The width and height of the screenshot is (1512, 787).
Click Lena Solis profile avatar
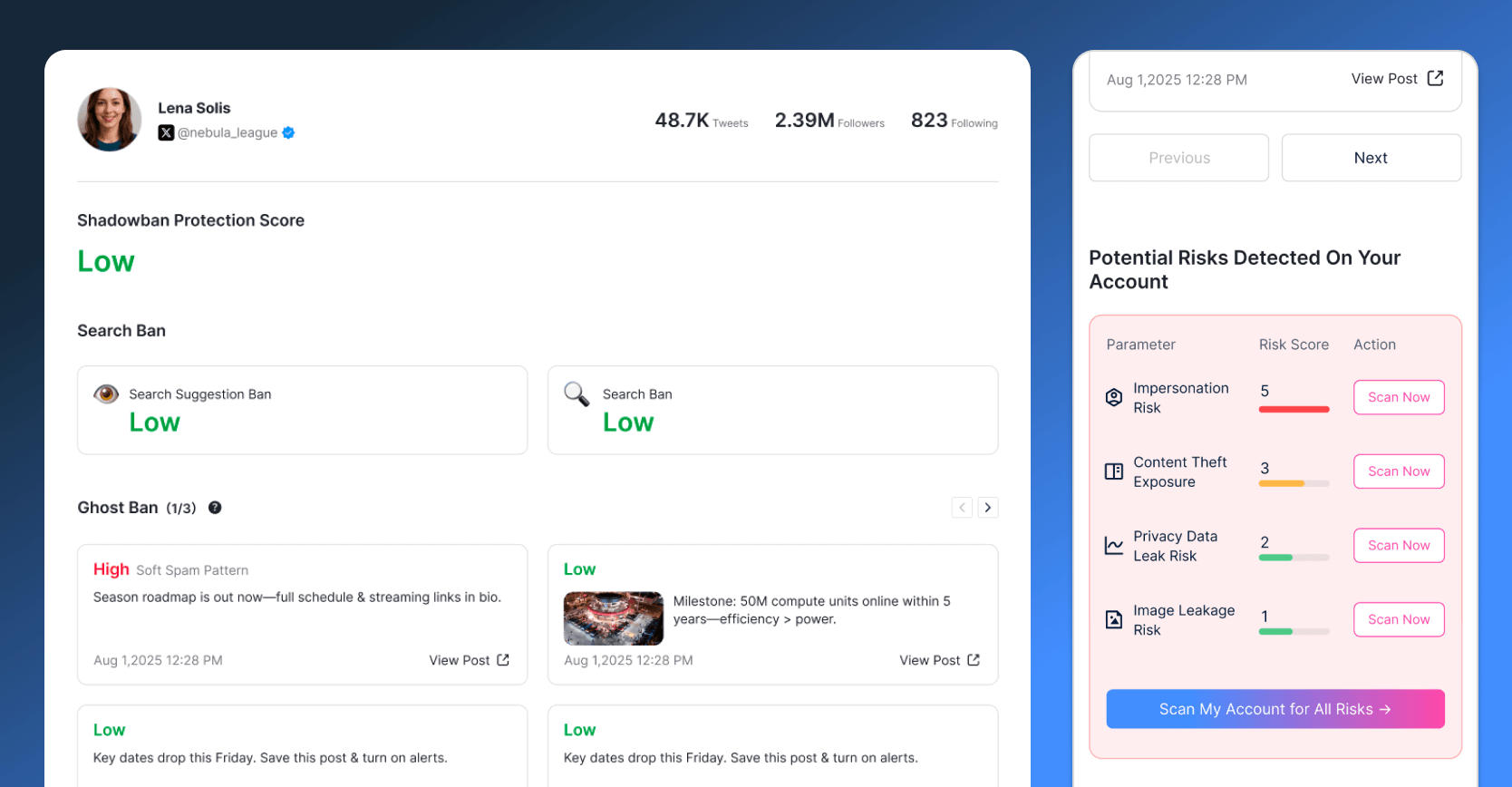tap(109, 120)
